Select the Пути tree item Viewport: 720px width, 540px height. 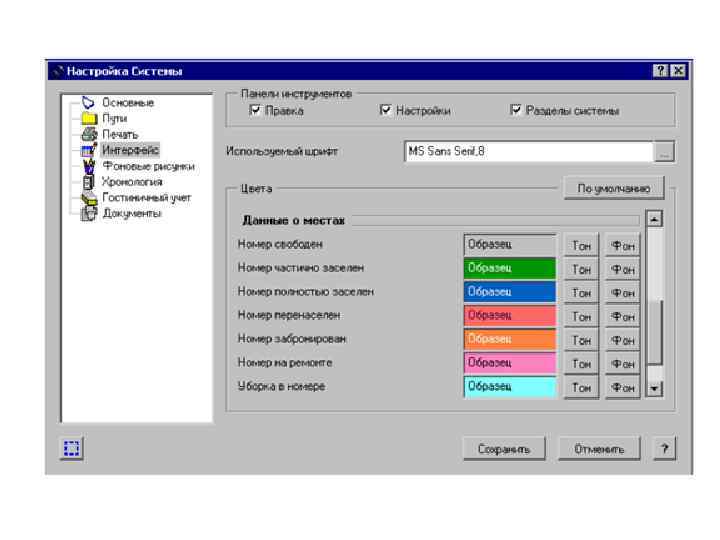click(x=114, y=118)
